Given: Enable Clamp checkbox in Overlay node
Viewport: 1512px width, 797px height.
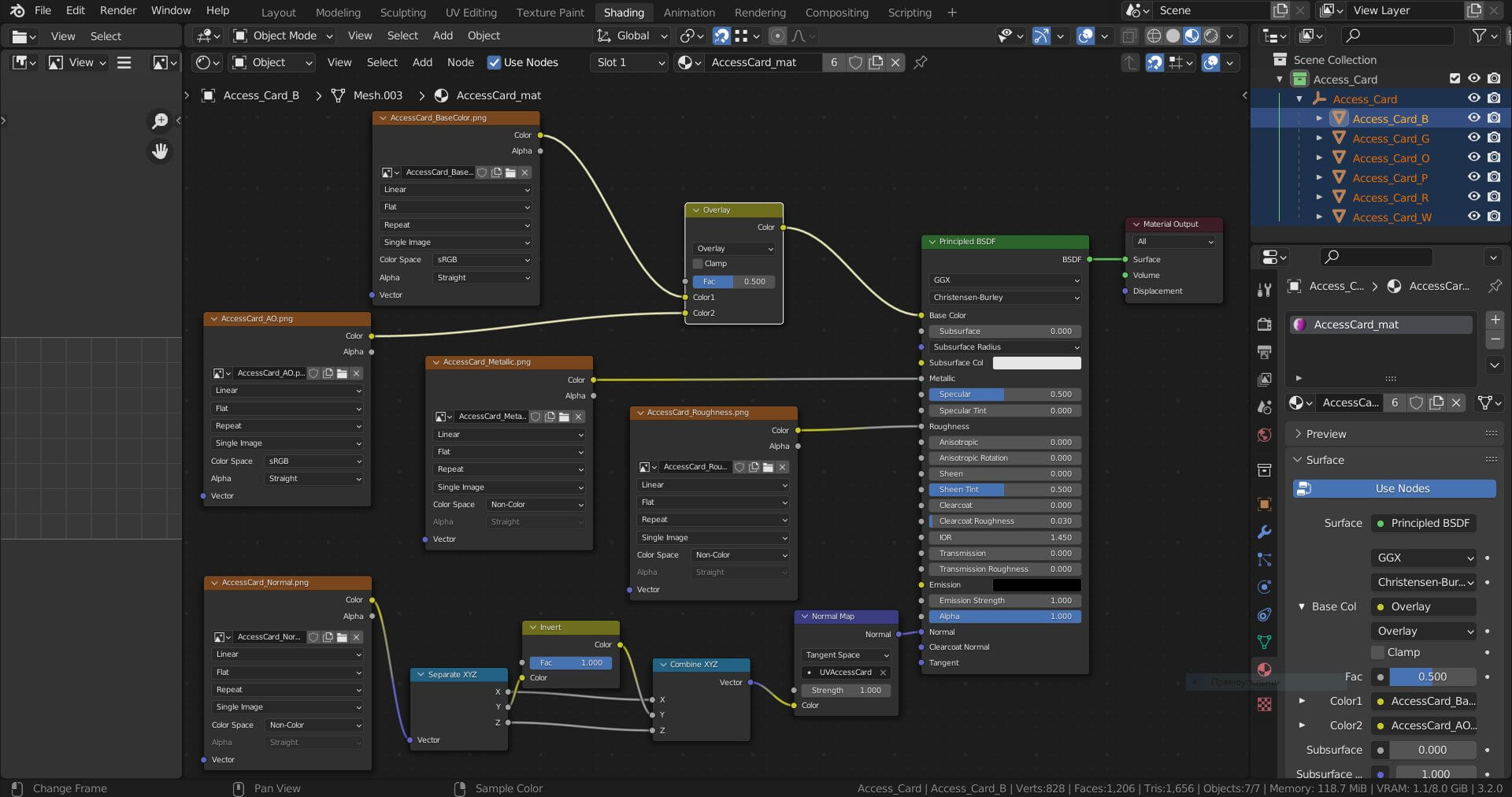Looking at the screenshot, I should click(x=698, y=264).
